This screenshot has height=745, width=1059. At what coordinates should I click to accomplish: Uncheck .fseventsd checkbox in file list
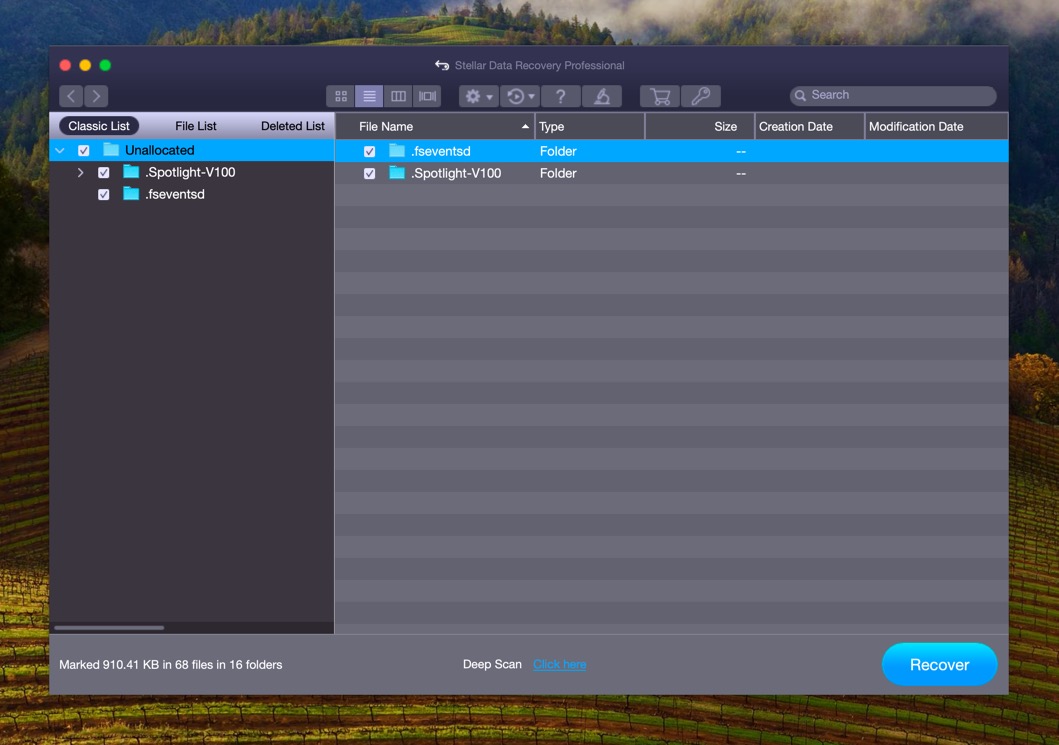(x=369, y=151)
